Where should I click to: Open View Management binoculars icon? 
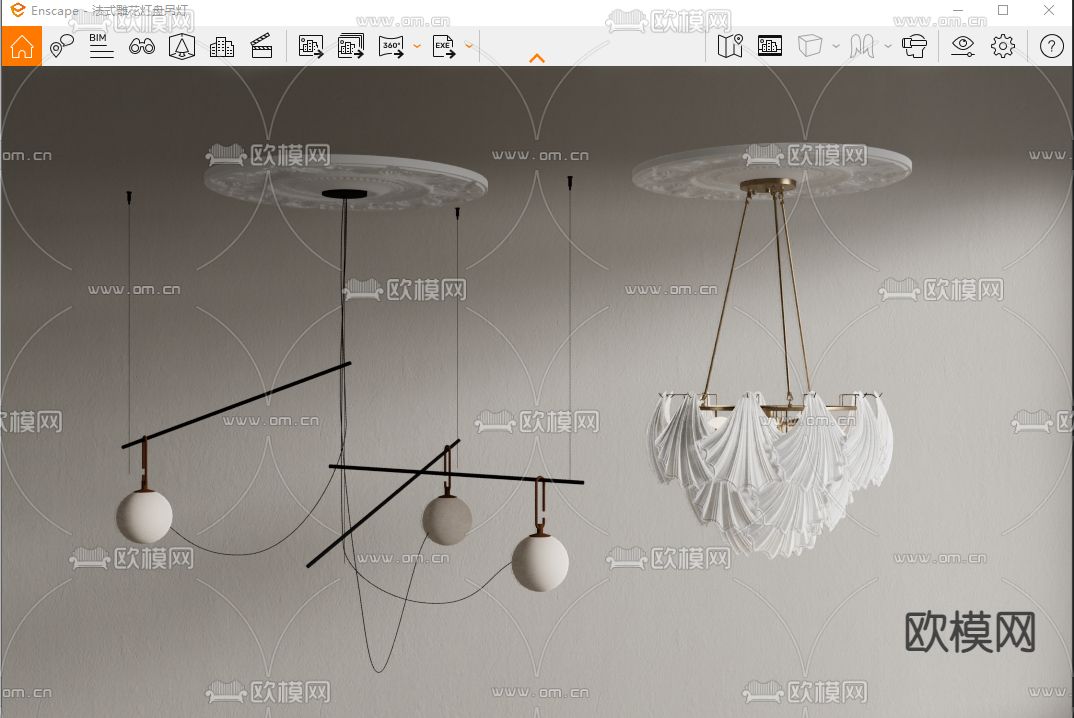point(142,46)
